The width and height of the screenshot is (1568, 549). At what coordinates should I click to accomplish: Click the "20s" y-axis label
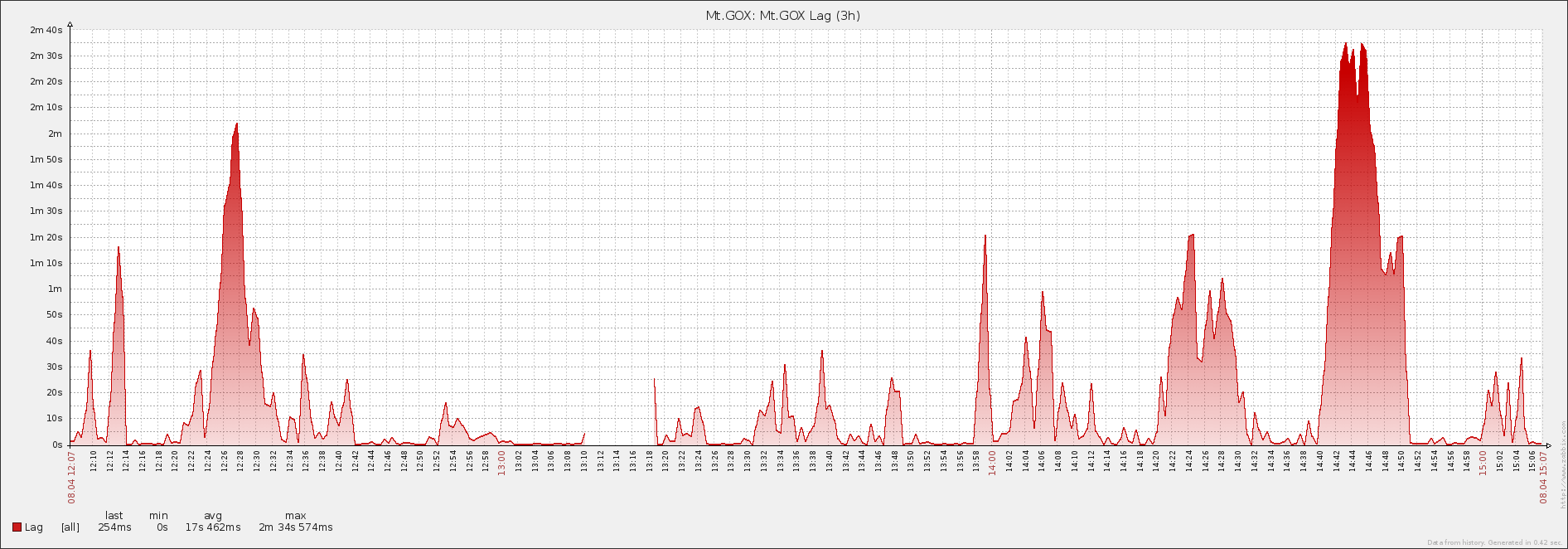click(x=55, y=393)
